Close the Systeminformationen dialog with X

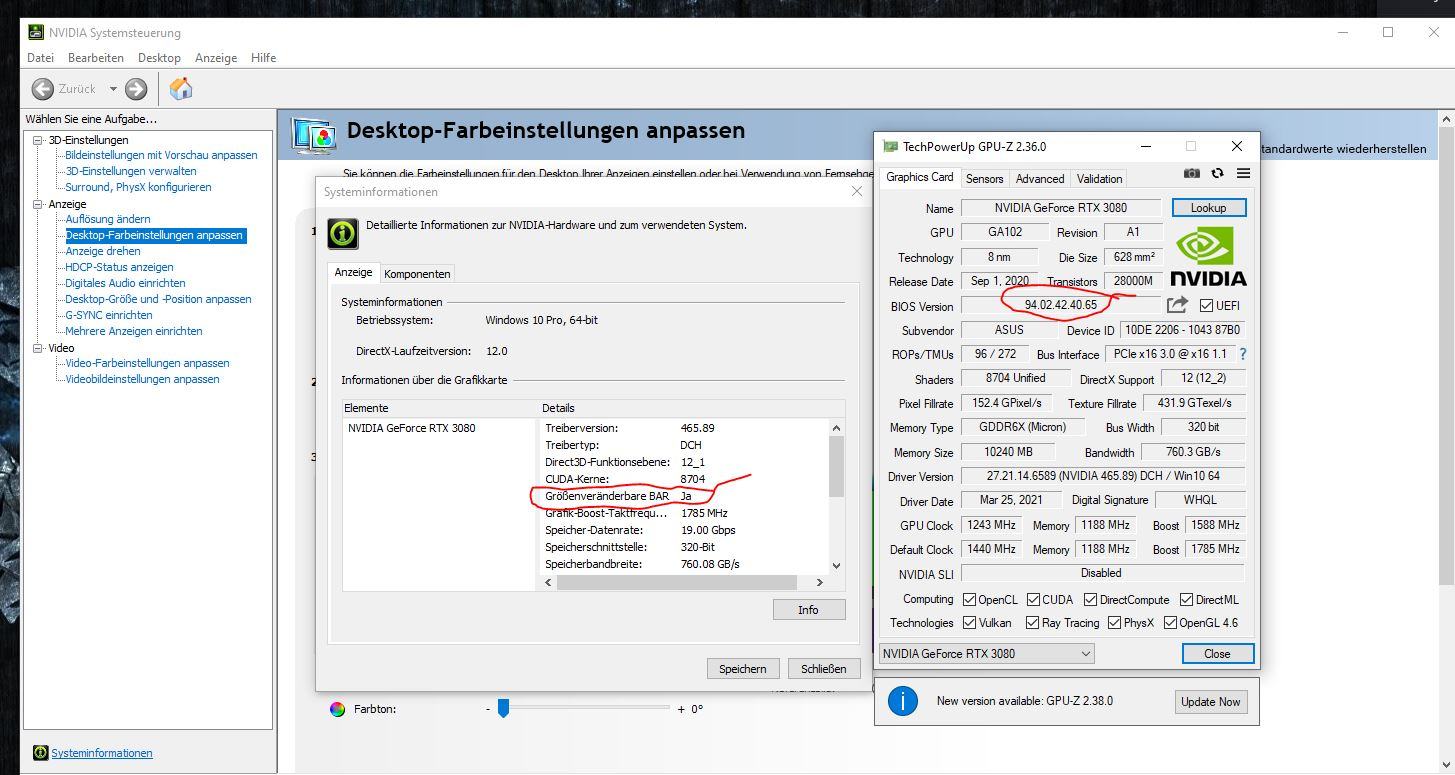[x=857, y=191]
